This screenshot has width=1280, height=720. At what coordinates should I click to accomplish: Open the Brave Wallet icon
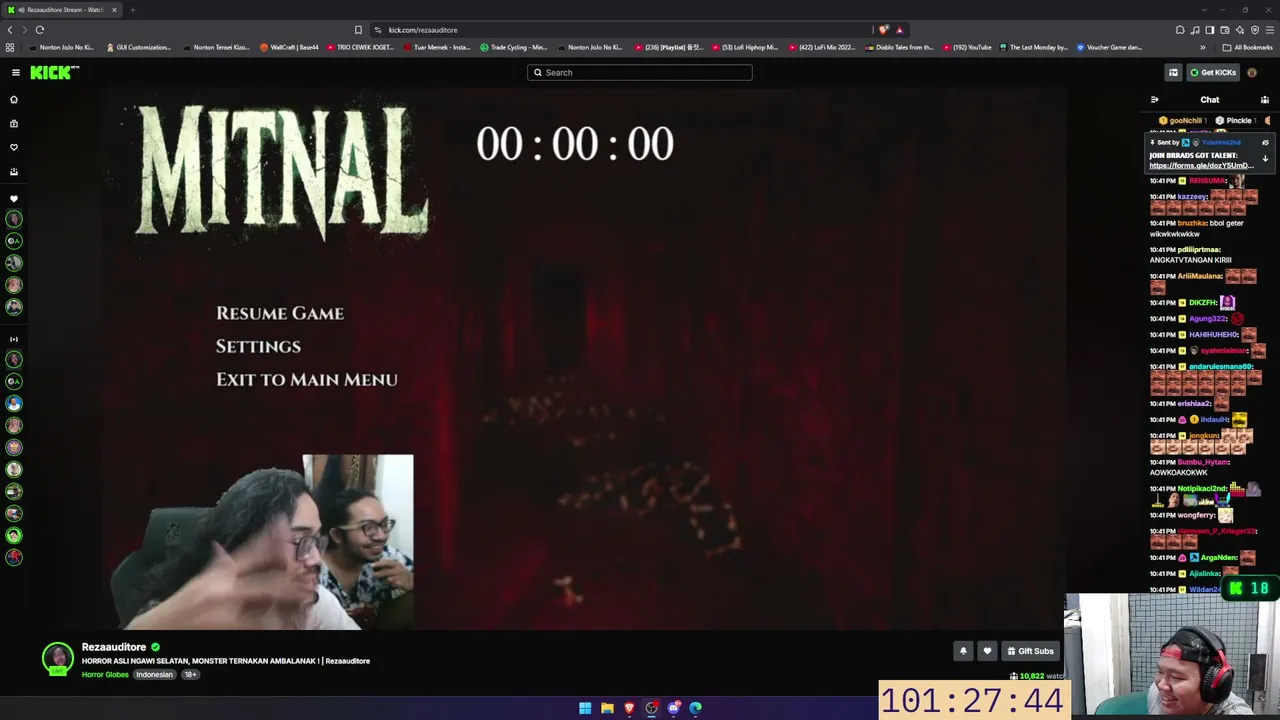pos(1225,30)
